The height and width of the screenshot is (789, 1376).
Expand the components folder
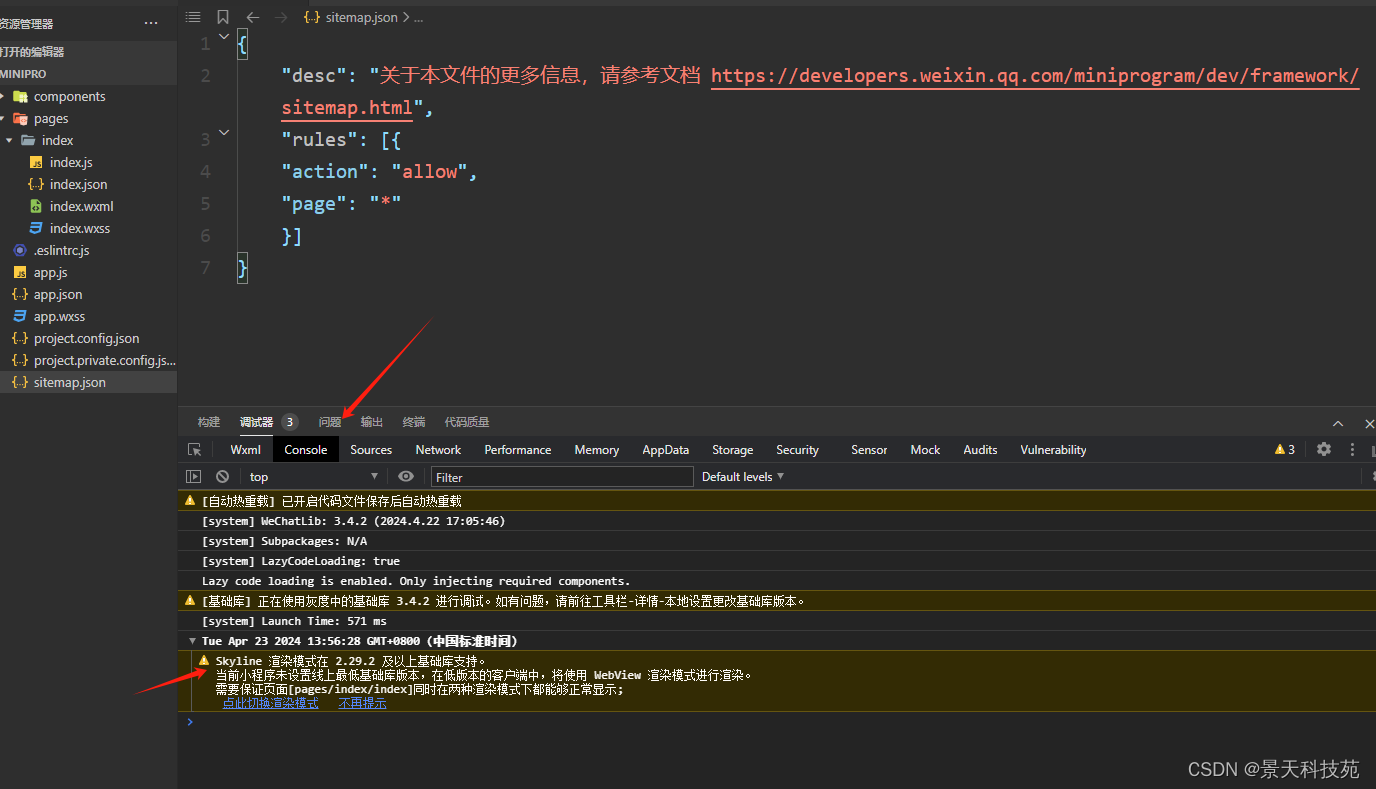click(x=4, y=97)
